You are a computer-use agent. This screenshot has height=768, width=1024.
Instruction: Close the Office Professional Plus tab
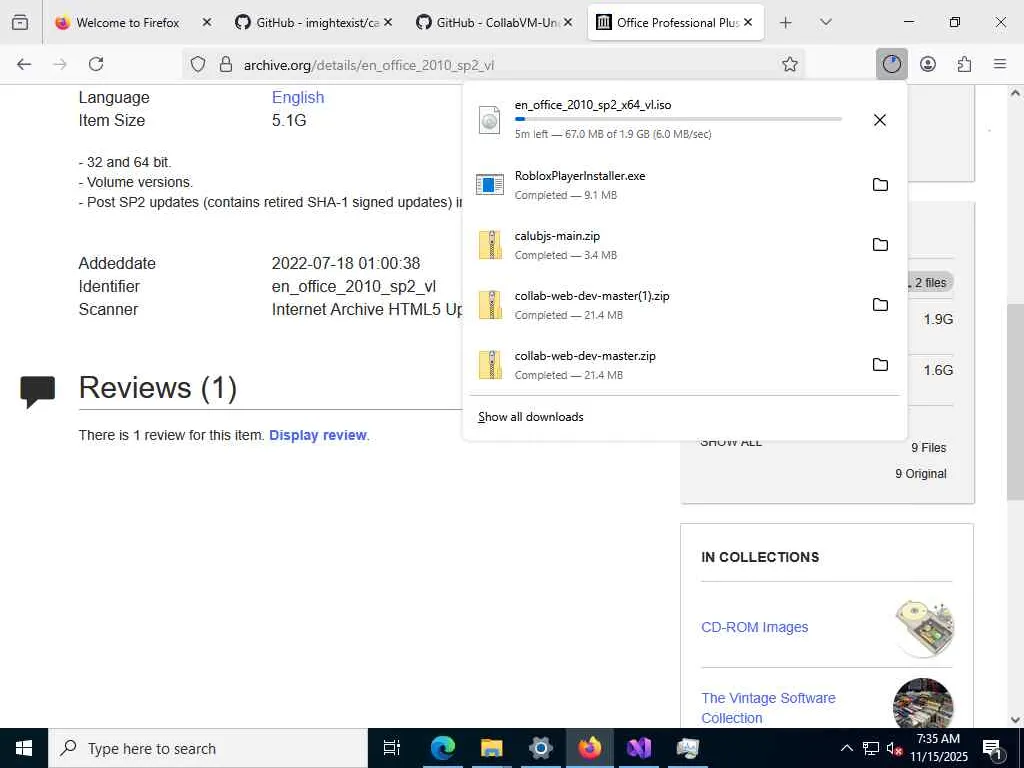coord(748,22)
